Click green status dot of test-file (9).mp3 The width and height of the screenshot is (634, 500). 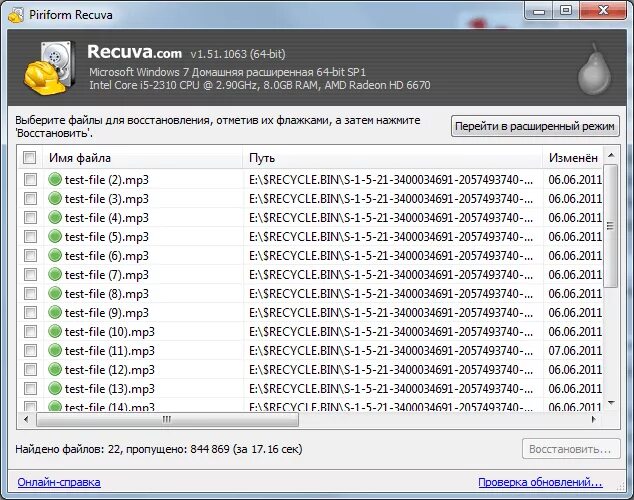click(55, 312)
